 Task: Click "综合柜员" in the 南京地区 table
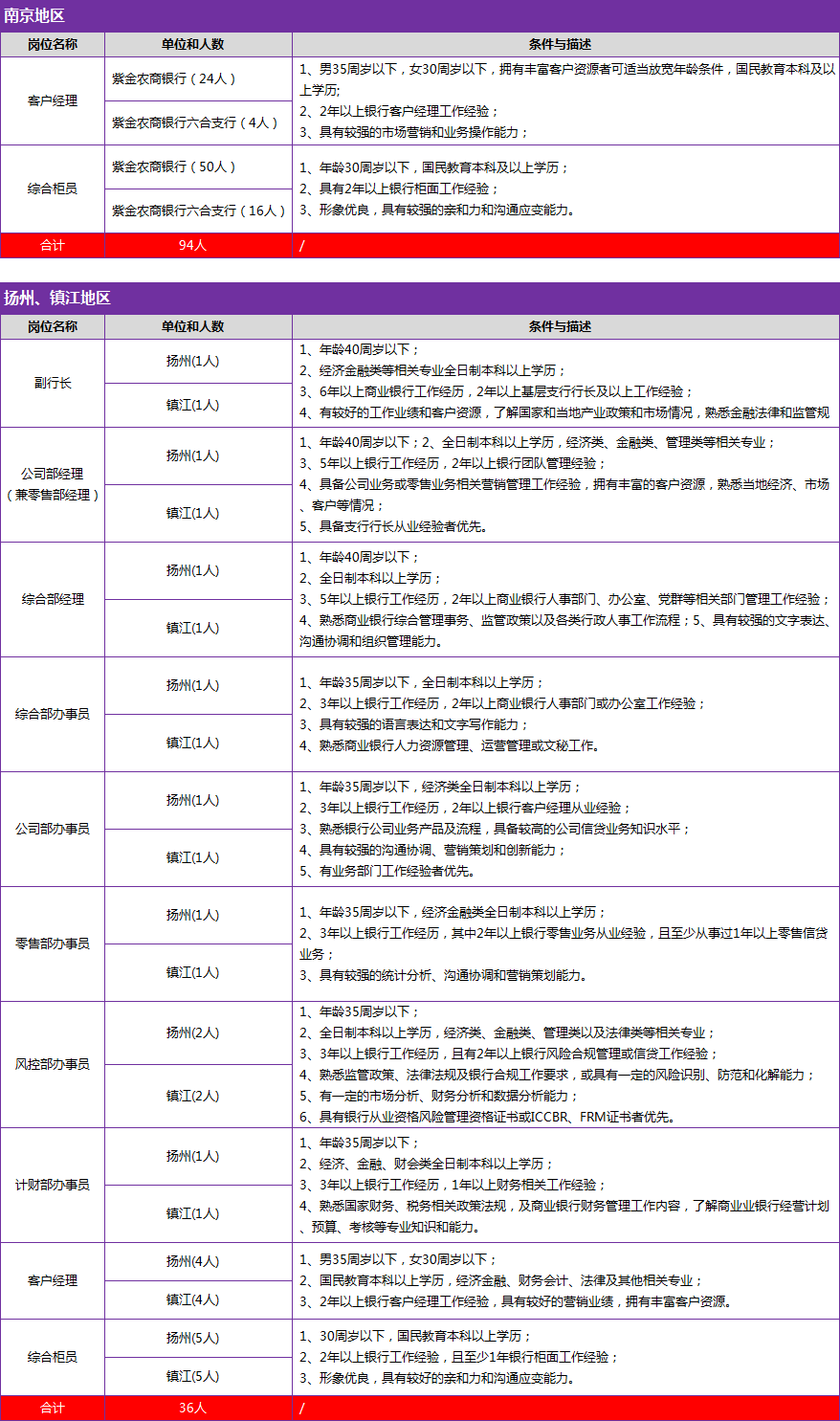[x=53, y=189]
